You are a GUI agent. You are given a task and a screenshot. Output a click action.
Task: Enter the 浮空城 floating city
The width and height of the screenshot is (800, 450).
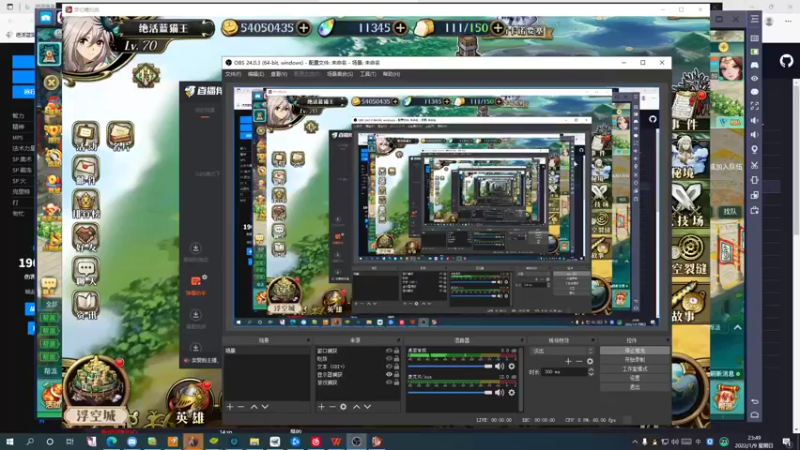point(96,392)
